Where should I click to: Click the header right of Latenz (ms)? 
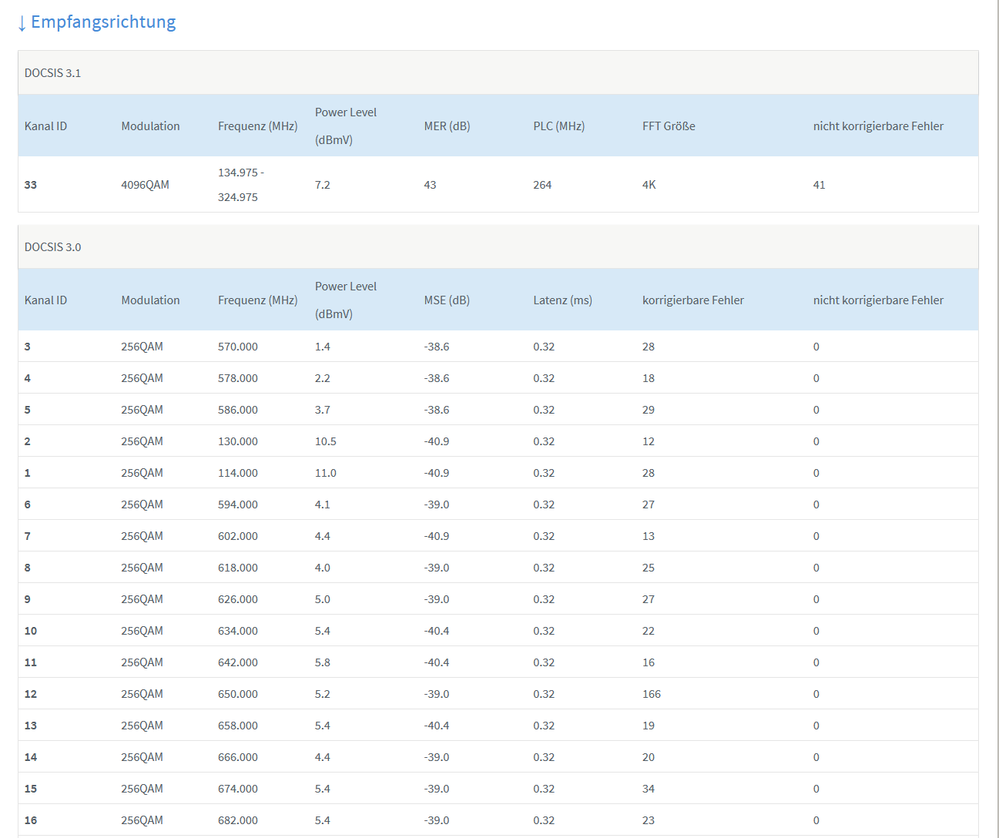point(692,300)
